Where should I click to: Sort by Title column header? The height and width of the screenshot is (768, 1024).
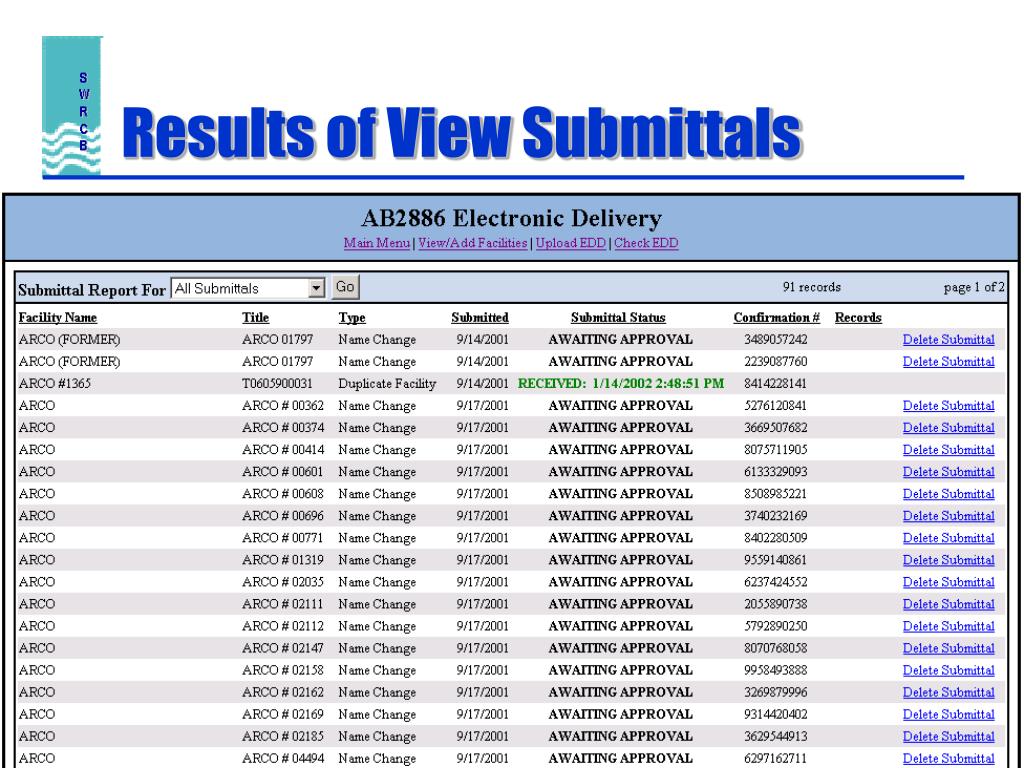coord(255,317)
